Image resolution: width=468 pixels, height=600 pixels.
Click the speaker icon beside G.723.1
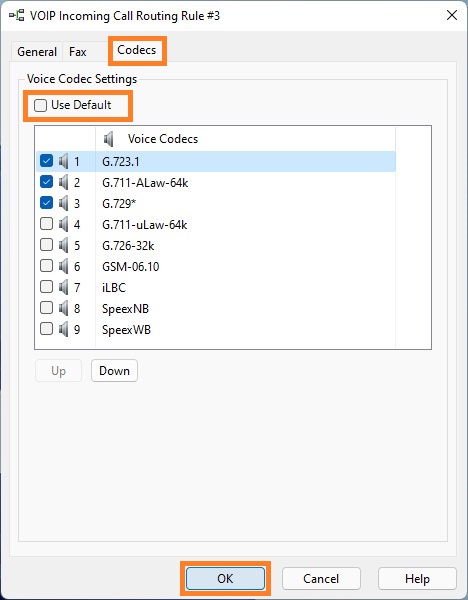[64, 161]
